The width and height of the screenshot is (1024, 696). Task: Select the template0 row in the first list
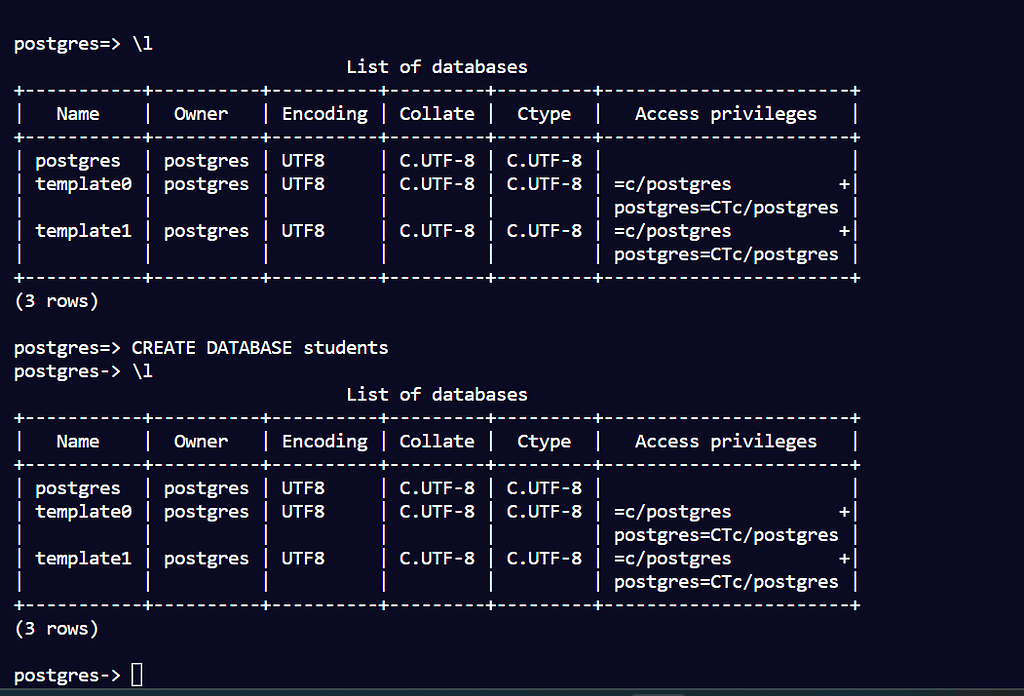(84, 184)
